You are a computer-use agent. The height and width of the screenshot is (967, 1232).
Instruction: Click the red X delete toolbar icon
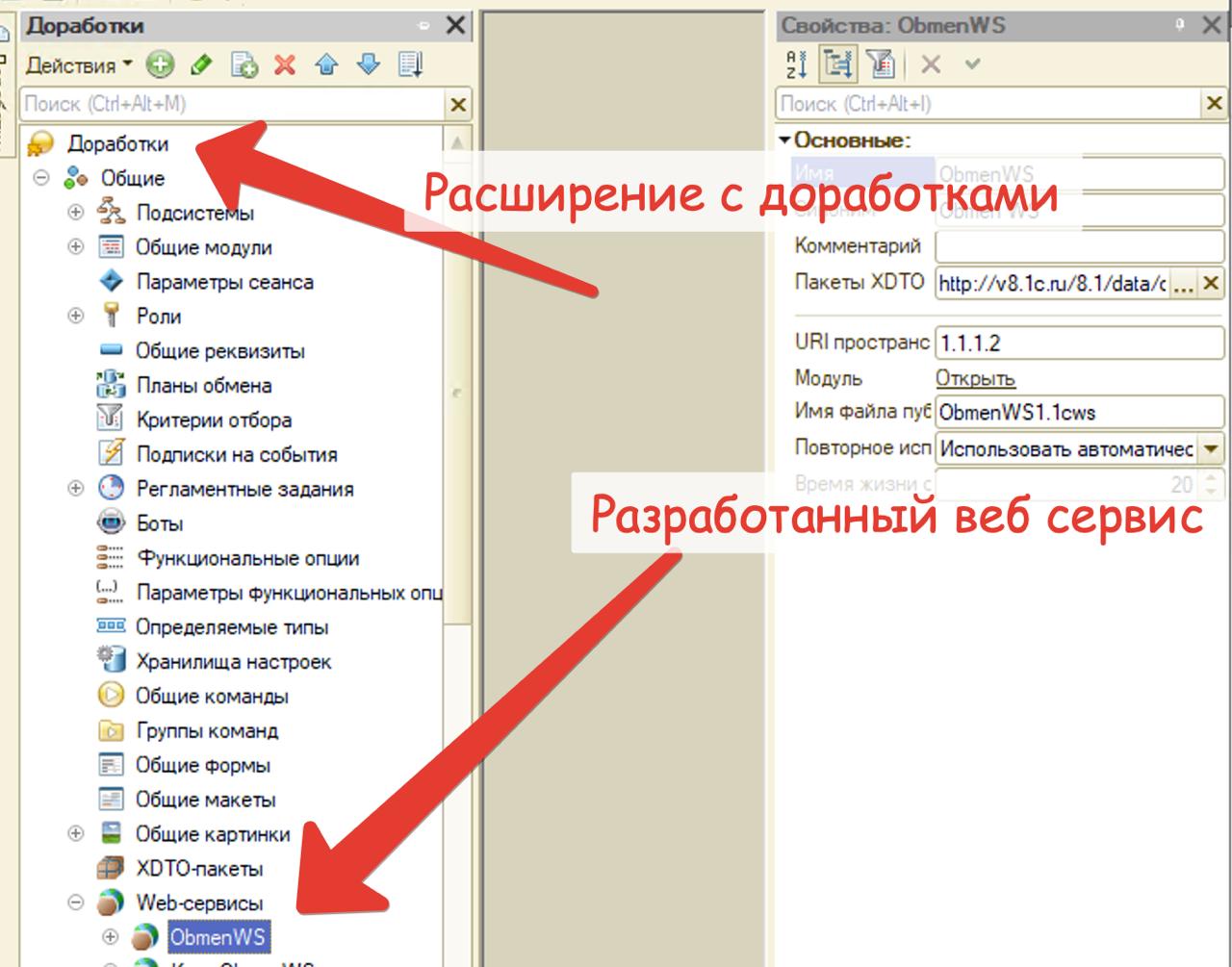click(285, 65)
